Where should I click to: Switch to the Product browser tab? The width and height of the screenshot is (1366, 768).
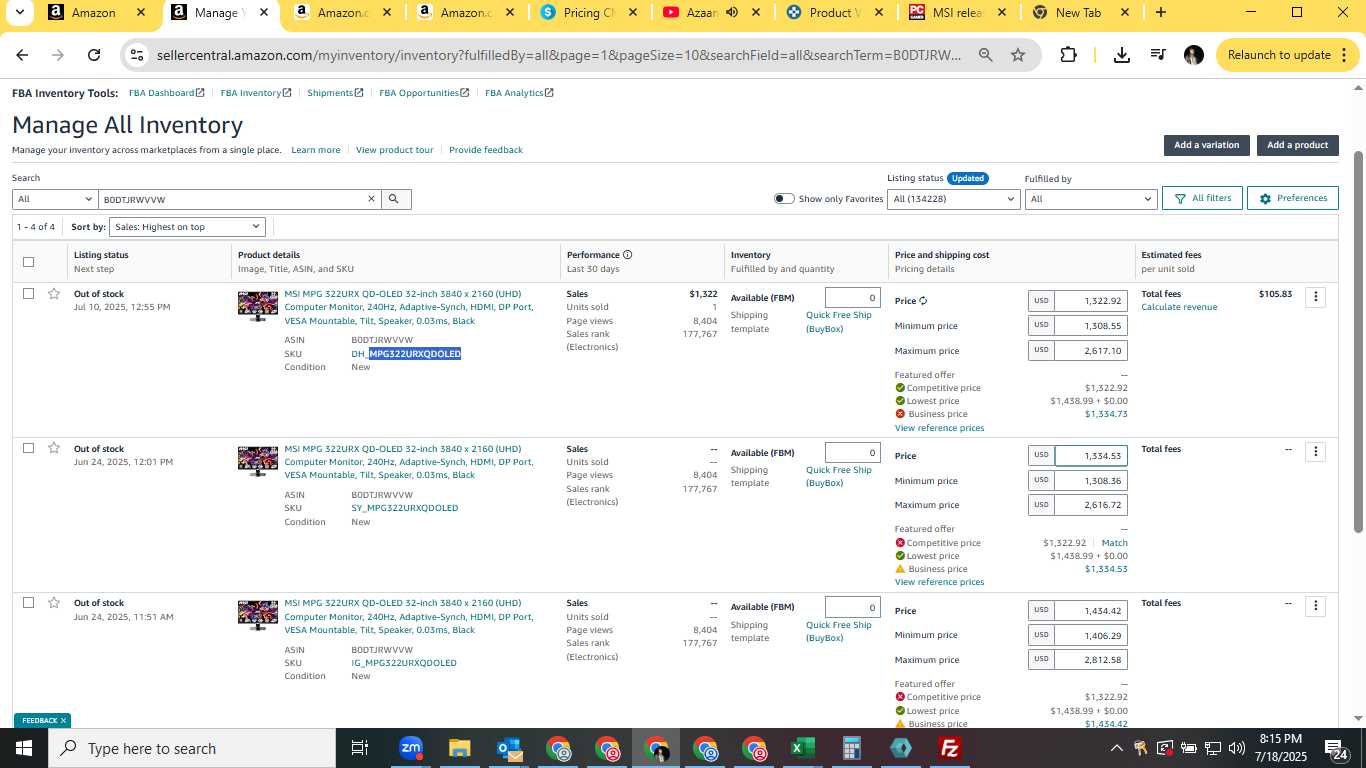pos(835,13)
